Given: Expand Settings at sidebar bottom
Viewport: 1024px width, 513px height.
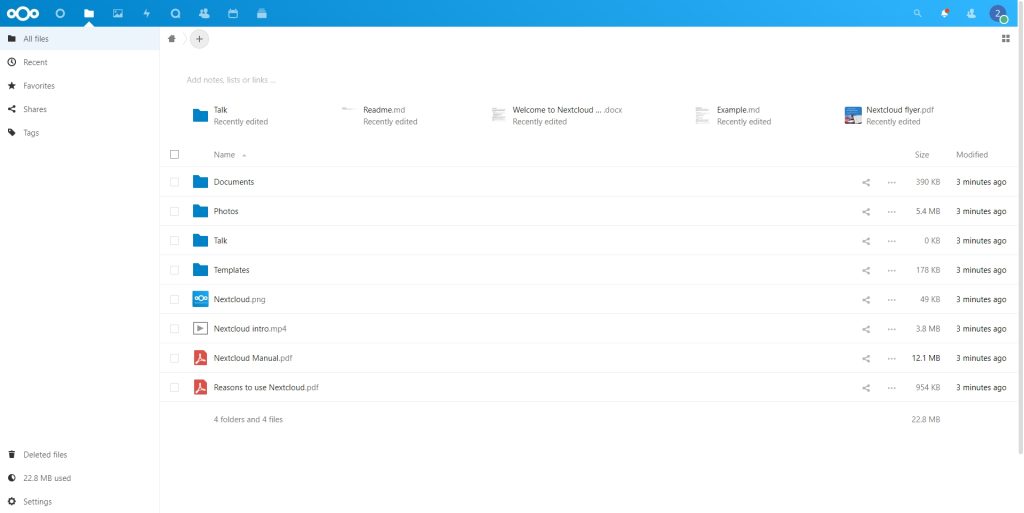Looking at the screenshot, I should click(x=80, y=502).
